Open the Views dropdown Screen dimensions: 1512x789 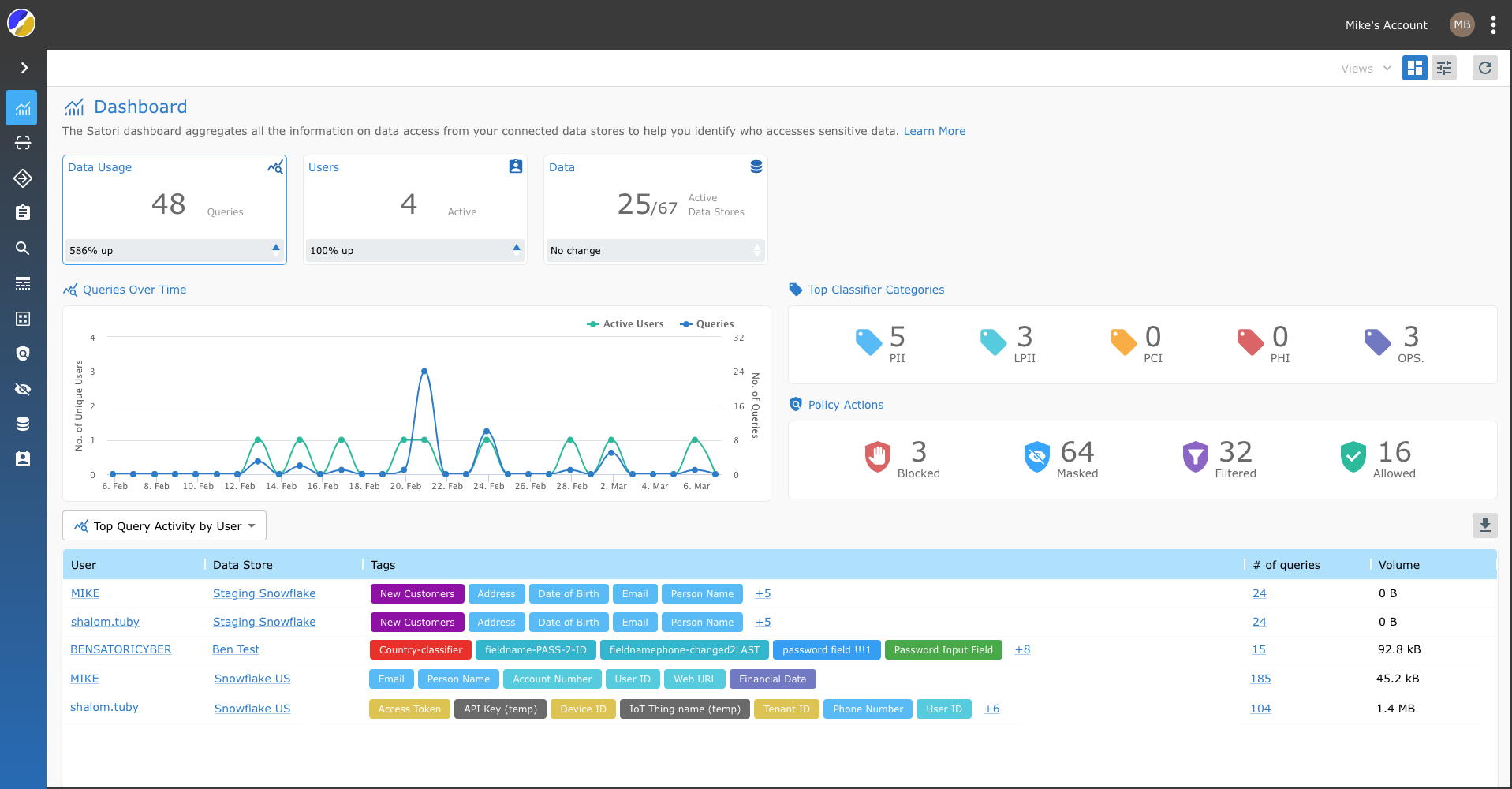pos(1365,69)
